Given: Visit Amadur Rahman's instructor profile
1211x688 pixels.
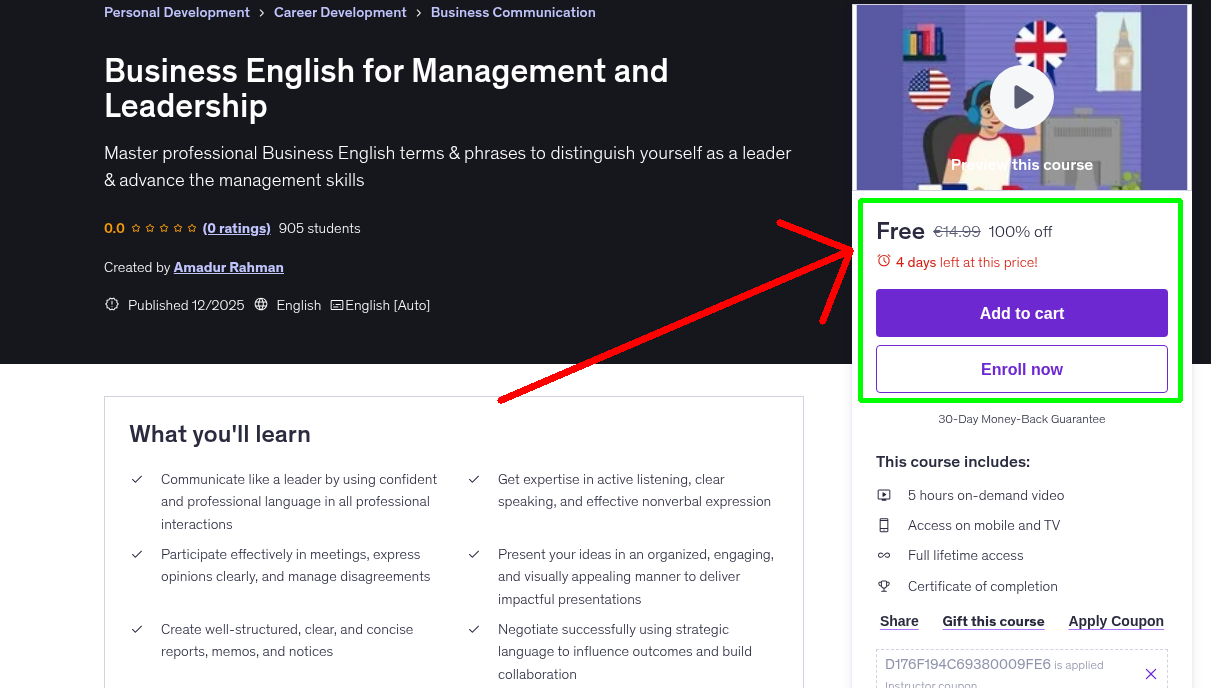Looking at the screenshot, I should (x=228, y=267).
